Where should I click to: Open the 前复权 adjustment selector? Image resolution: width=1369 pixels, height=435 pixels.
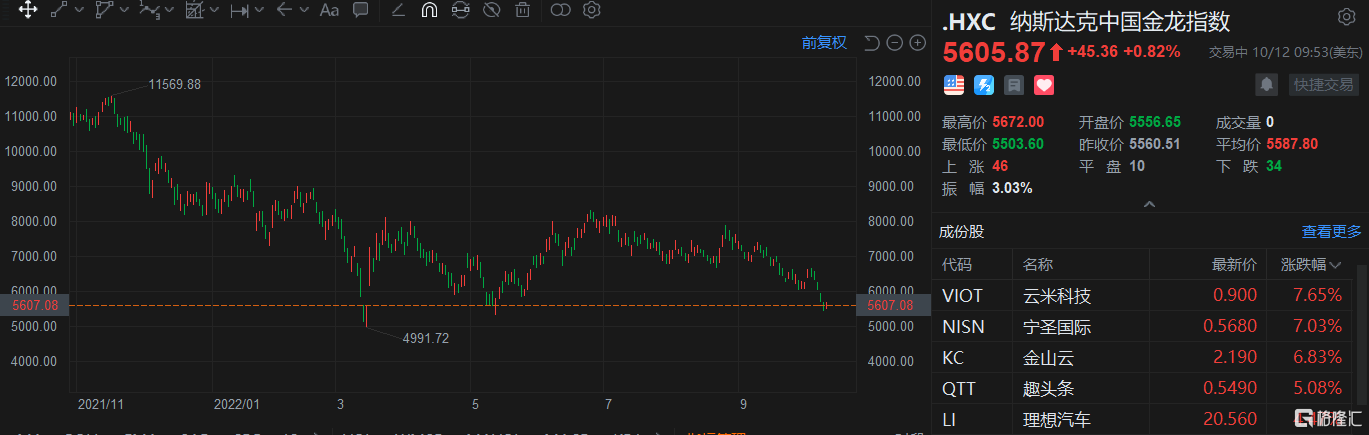pyautogui.click(x=824, y=42)
